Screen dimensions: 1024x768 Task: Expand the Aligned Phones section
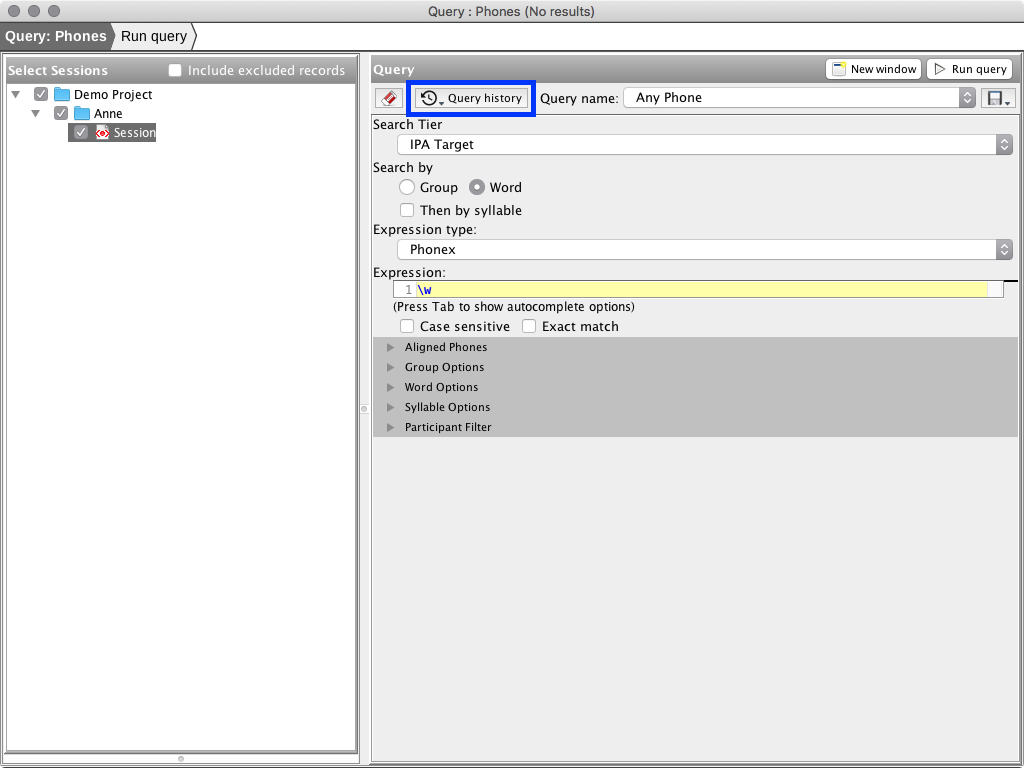pyautogui.click(x=389, y=347)
